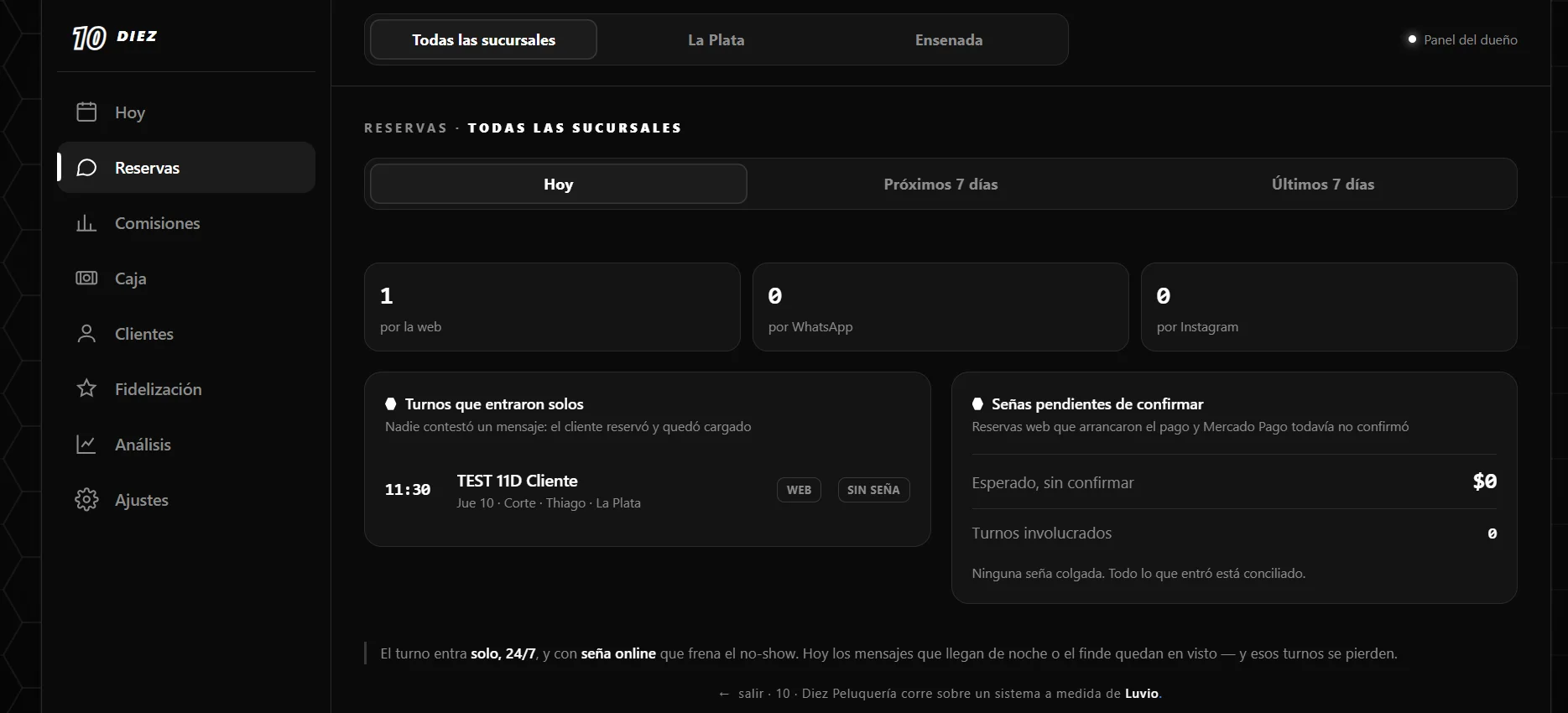This screenshot has height=713, width=1568.
Task: Click the por WhatsApp stat card
Action: (940, 307)
